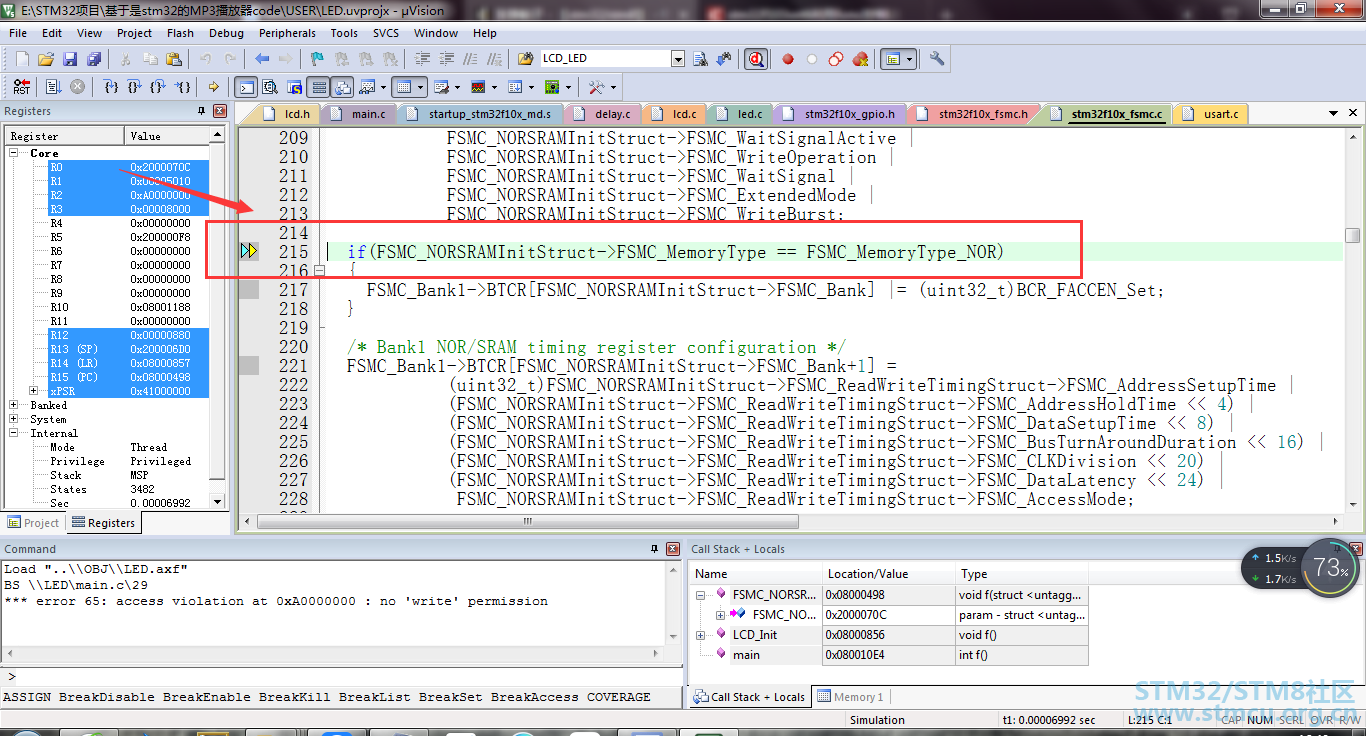Switch to the Memory 1 tab
This screenshot has width=1366, height=736.
point(850,697)
